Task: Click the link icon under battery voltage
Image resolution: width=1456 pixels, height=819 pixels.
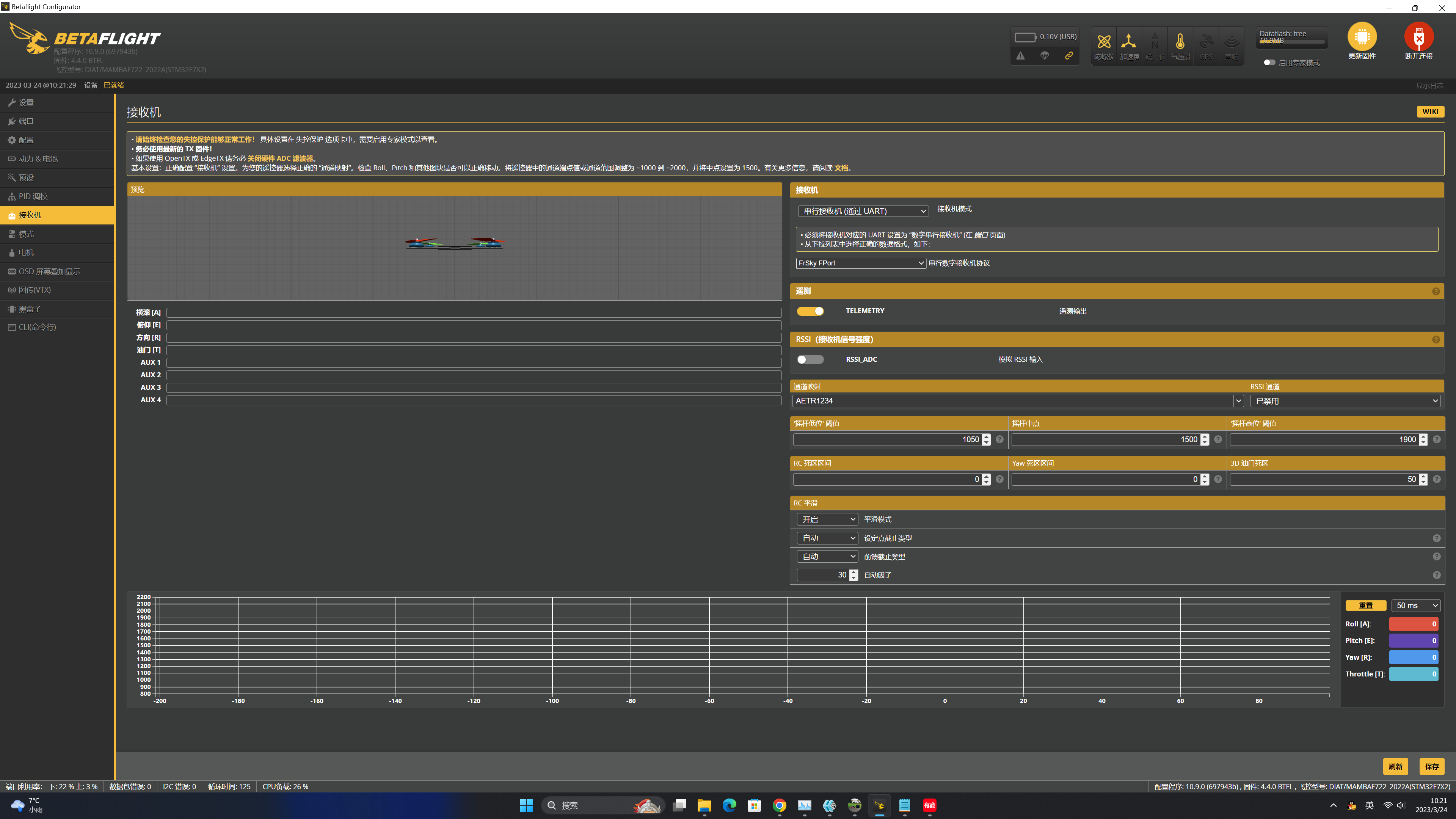Action: 1069,55
